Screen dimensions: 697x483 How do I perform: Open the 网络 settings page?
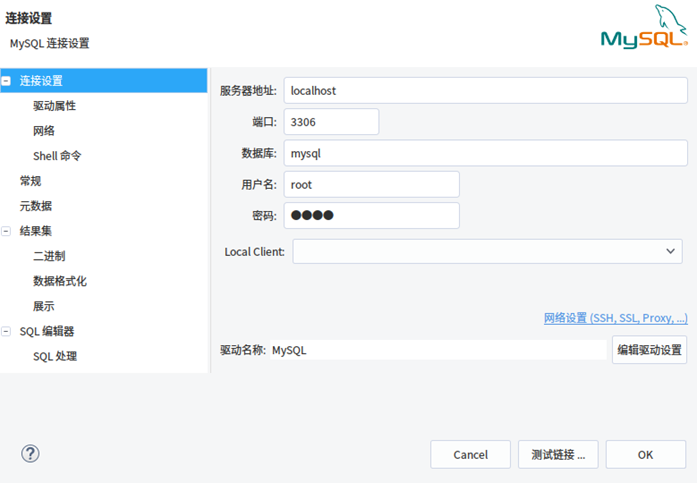pyautogui.click(x=44, y=131)
